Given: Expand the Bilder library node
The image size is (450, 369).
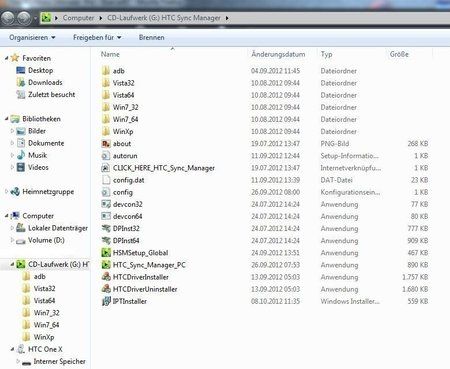Looking at the screenshot, I should (x=12, y=131).
